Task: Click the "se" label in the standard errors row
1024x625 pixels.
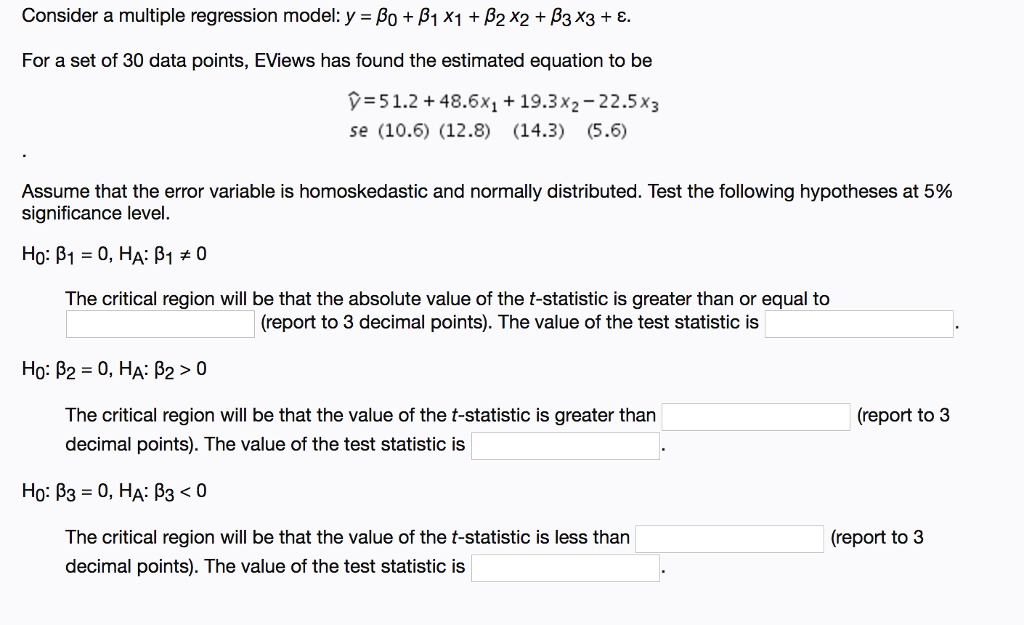Action: point(359,131)
